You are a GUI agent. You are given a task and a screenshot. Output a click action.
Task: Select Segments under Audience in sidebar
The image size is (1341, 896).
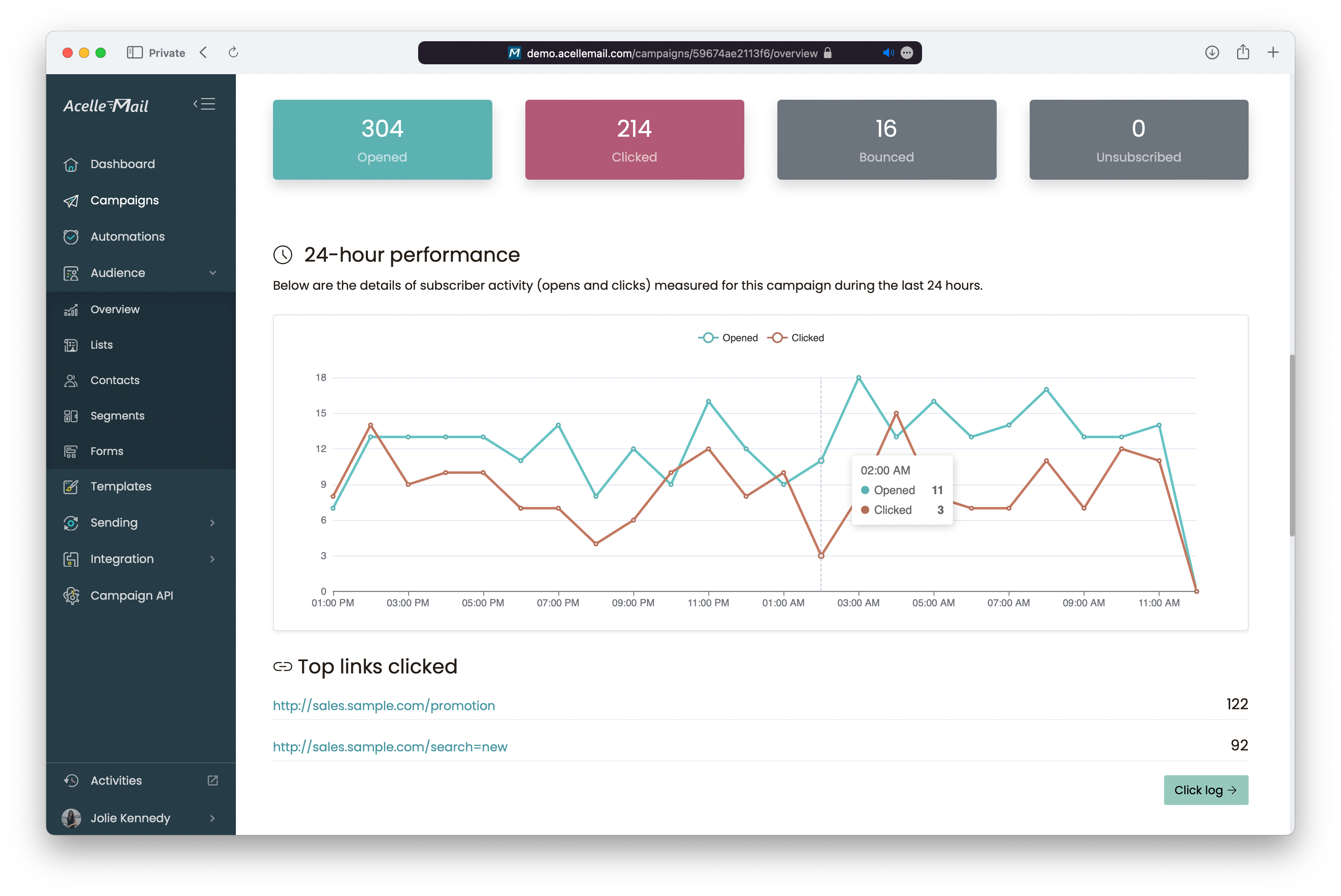coord(117,415)
